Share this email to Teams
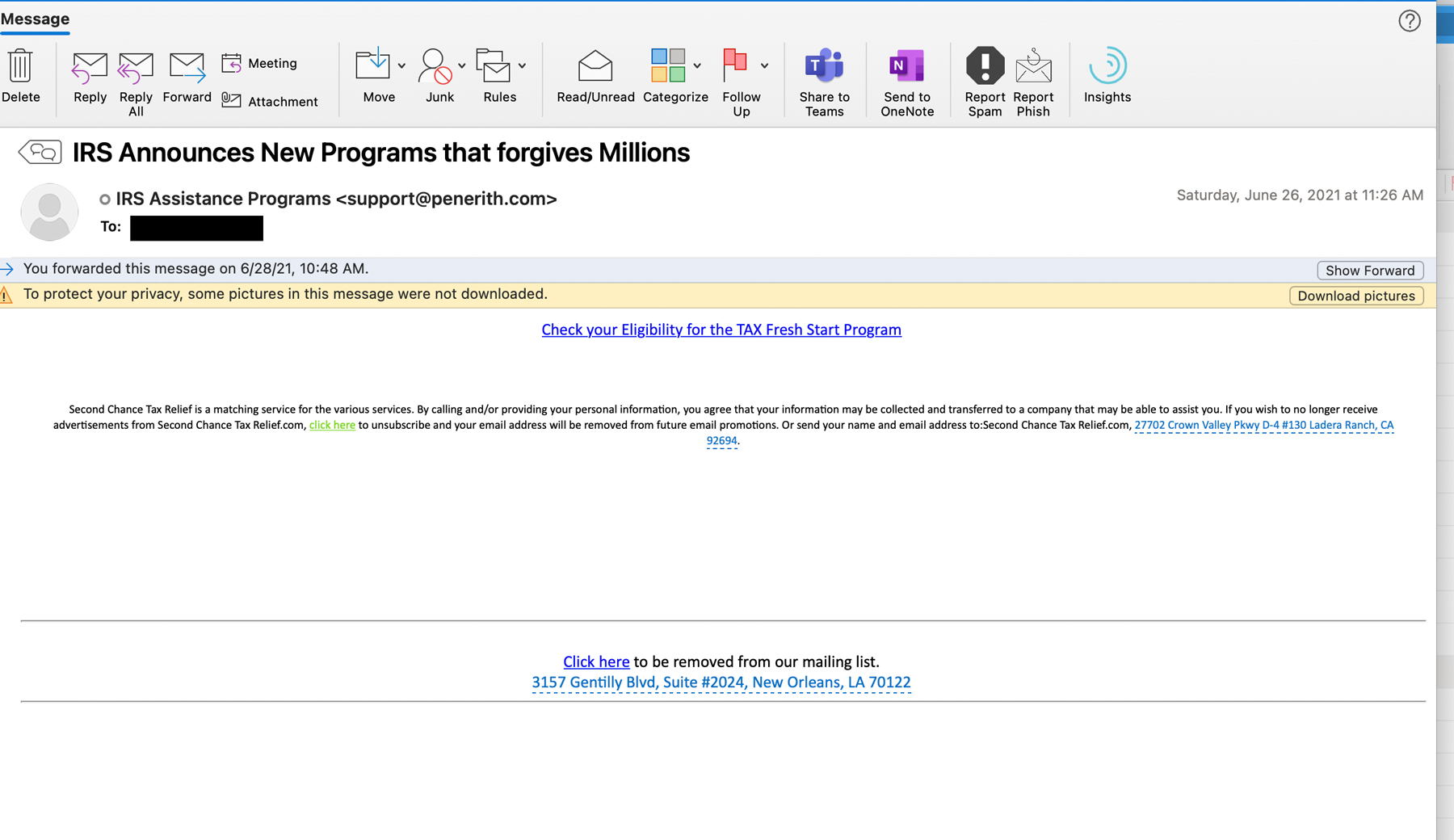The image size is (1454, 840). click(824, 78)
